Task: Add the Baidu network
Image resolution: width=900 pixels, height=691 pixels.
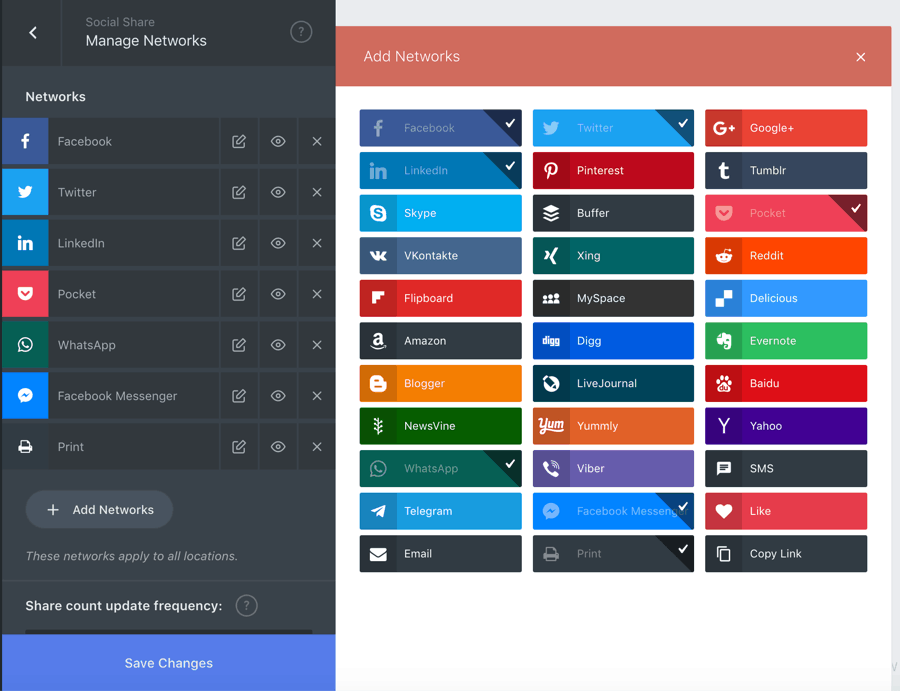Action: click(x=786, y=383)
